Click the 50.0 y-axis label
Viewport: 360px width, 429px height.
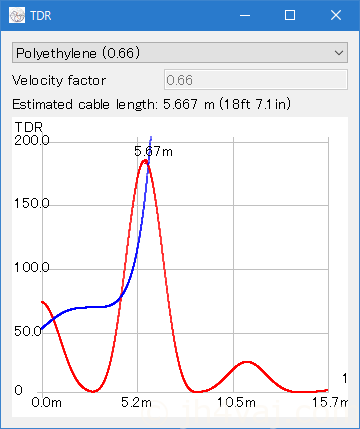(28, 331)
